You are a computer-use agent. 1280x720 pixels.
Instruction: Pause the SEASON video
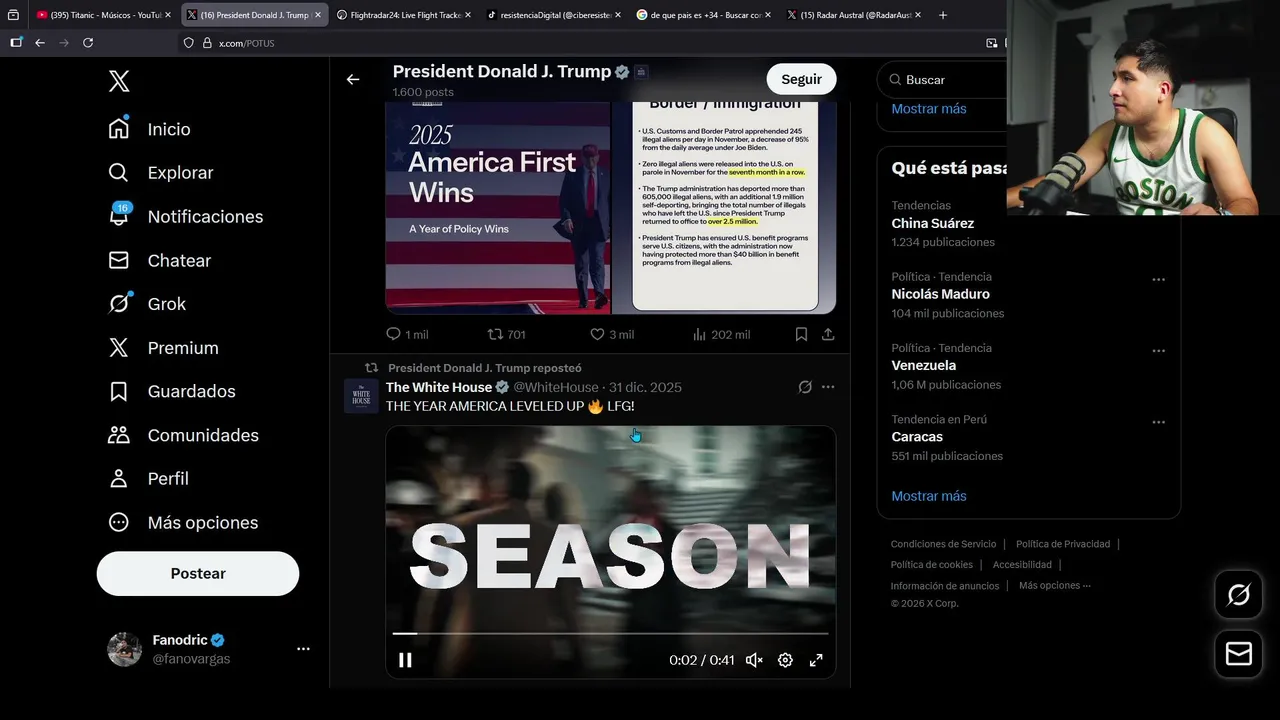(x=405, y=660)
